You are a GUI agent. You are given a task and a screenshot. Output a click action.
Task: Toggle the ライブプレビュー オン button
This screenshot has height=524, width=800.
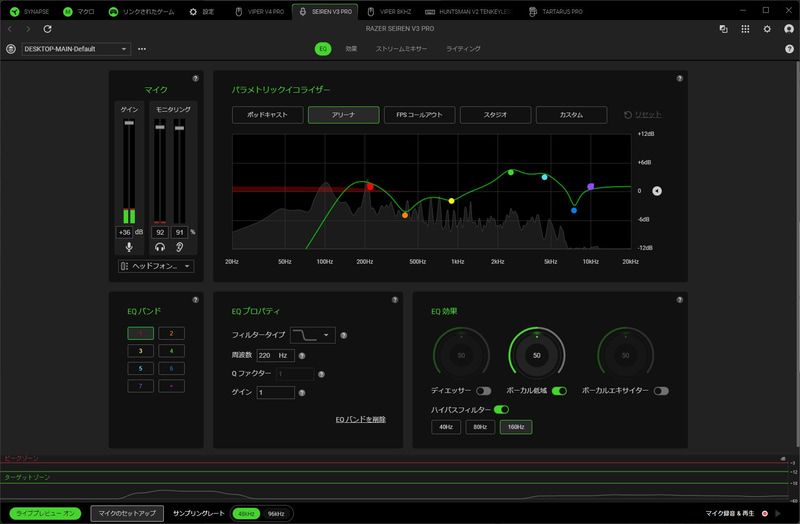pos(45,513)
